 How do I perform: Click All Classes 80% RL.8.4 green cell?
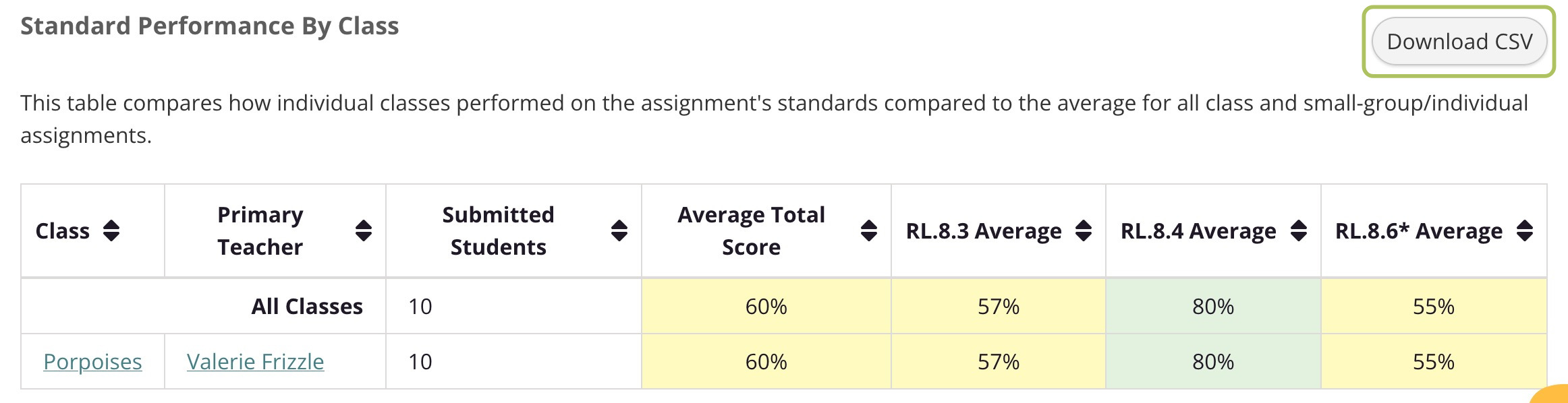point(1213,307)
